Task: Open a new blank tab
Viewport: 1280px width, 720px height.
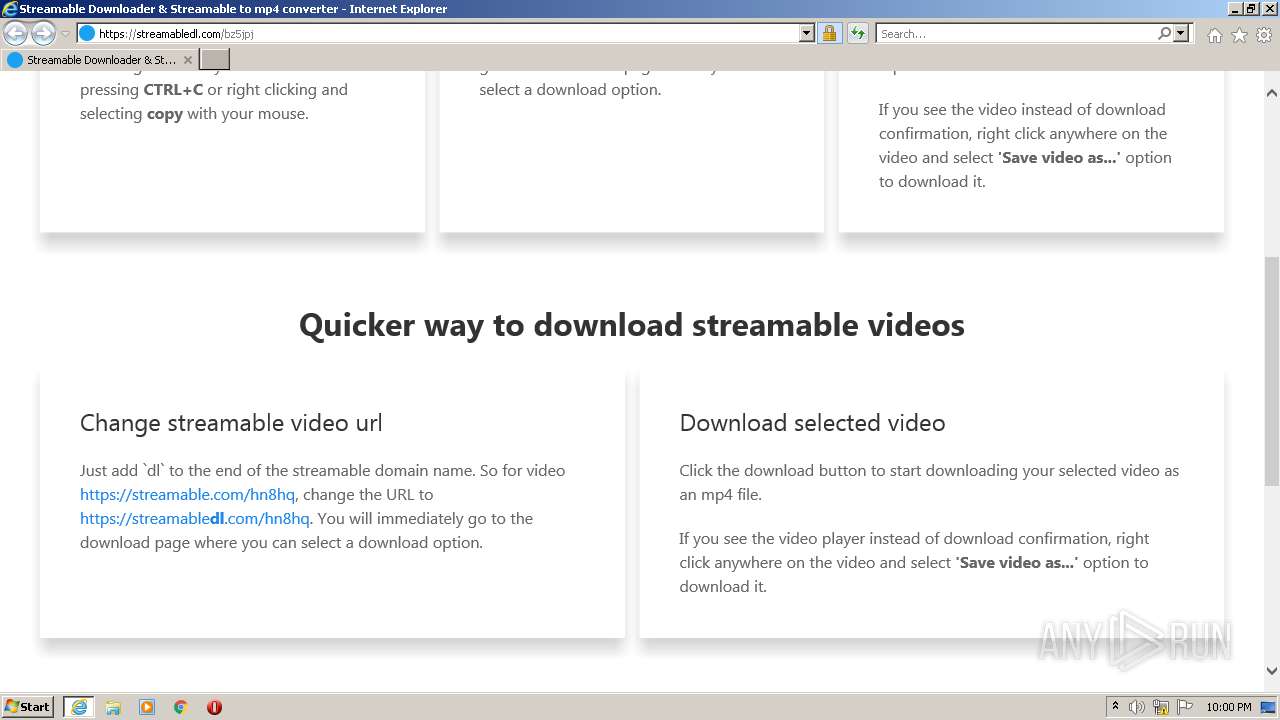Action: point(215,60)
